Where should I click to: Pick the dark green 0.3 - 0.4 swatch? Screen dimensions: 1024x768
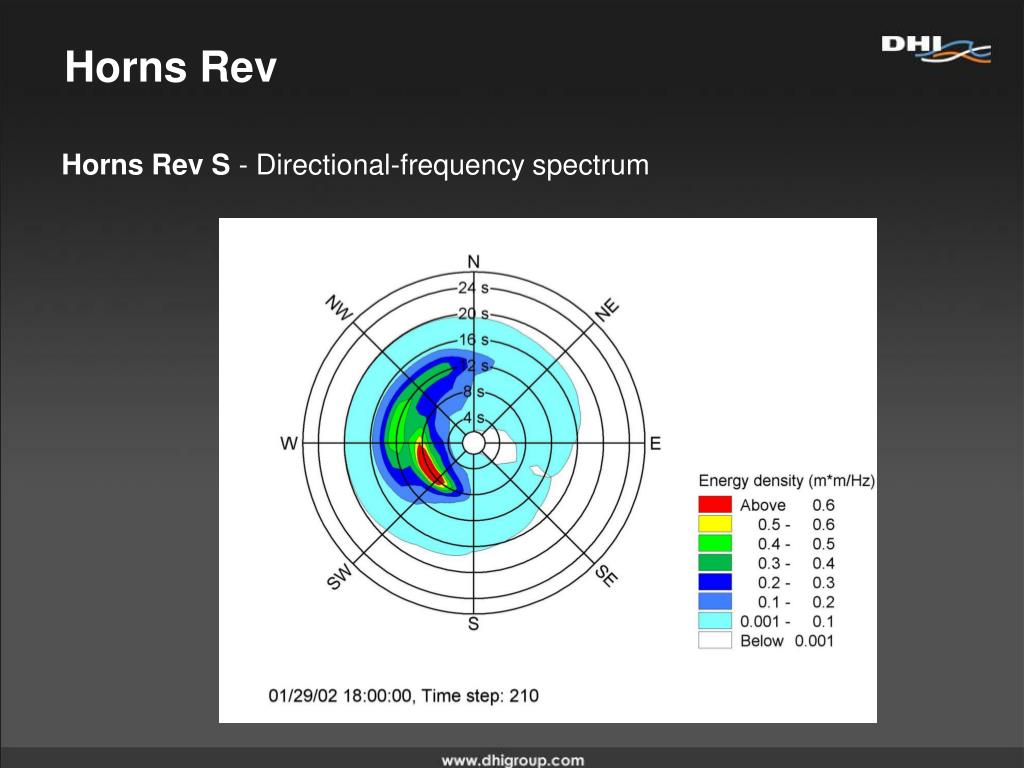tap(714, 563)
